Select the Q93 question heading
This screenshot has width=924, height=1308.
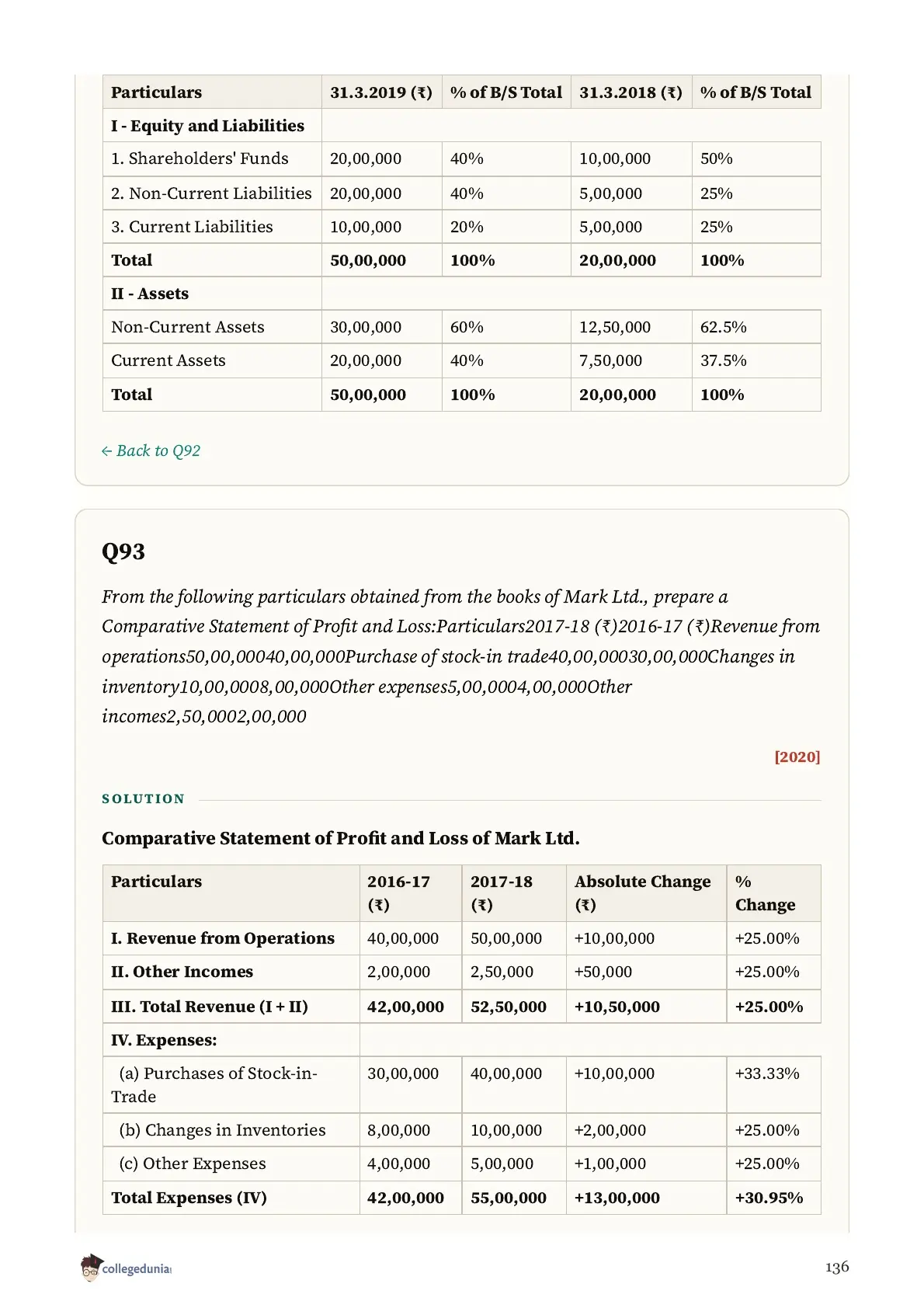[123, 551]
